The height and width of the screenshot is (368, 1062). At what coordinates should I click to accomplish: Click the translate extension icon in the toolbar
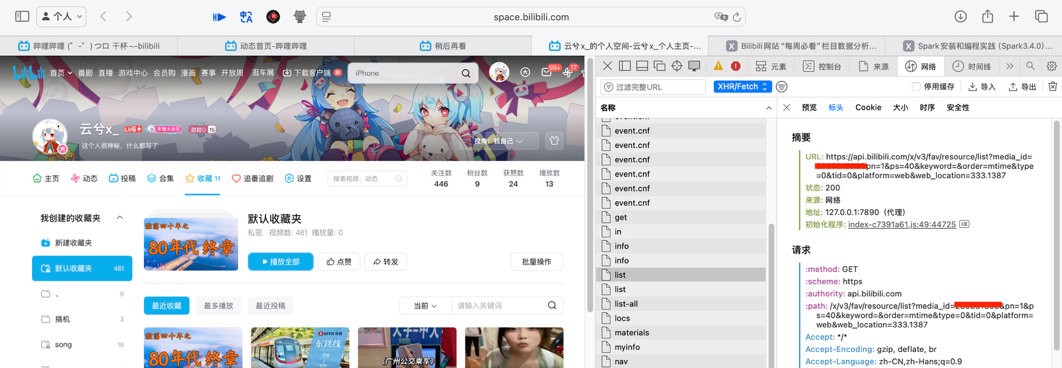[247, 17]
